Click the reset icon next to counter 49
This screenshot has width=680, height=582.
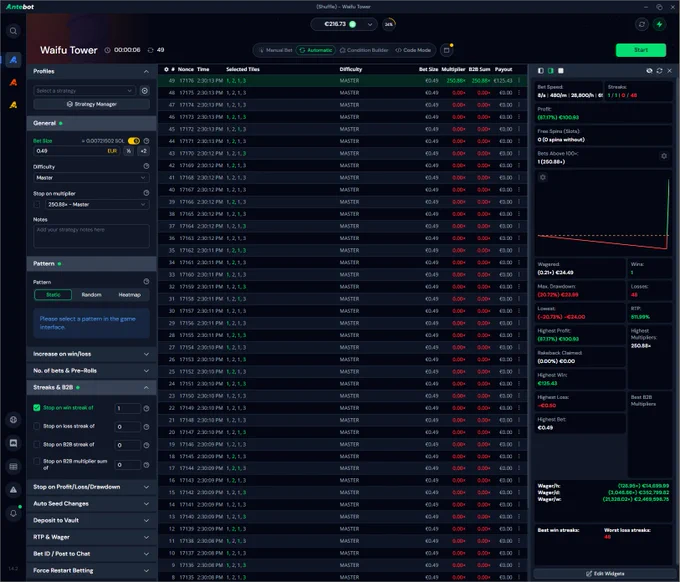[150, 50]
